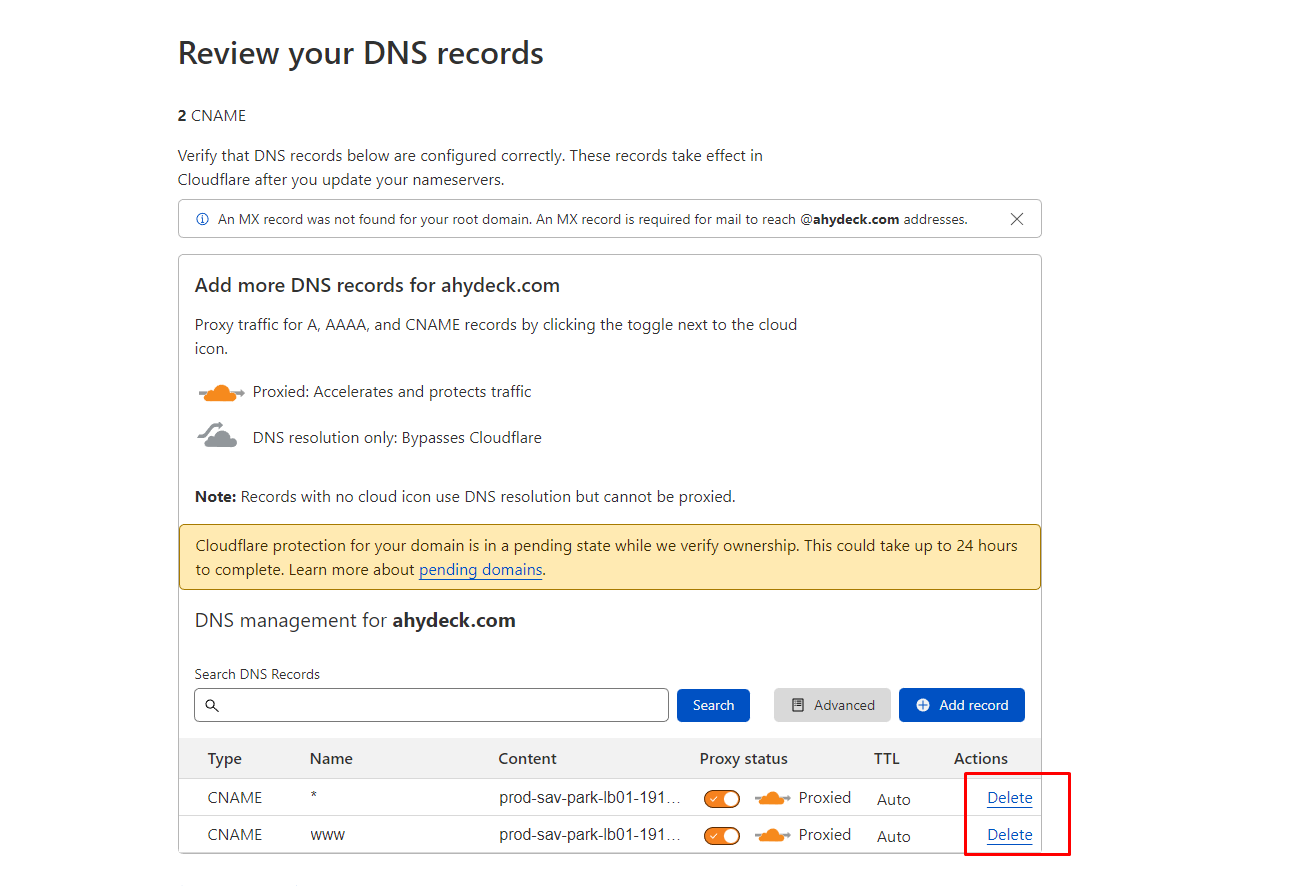Click the Review your DNS records heading

point(361,53)
